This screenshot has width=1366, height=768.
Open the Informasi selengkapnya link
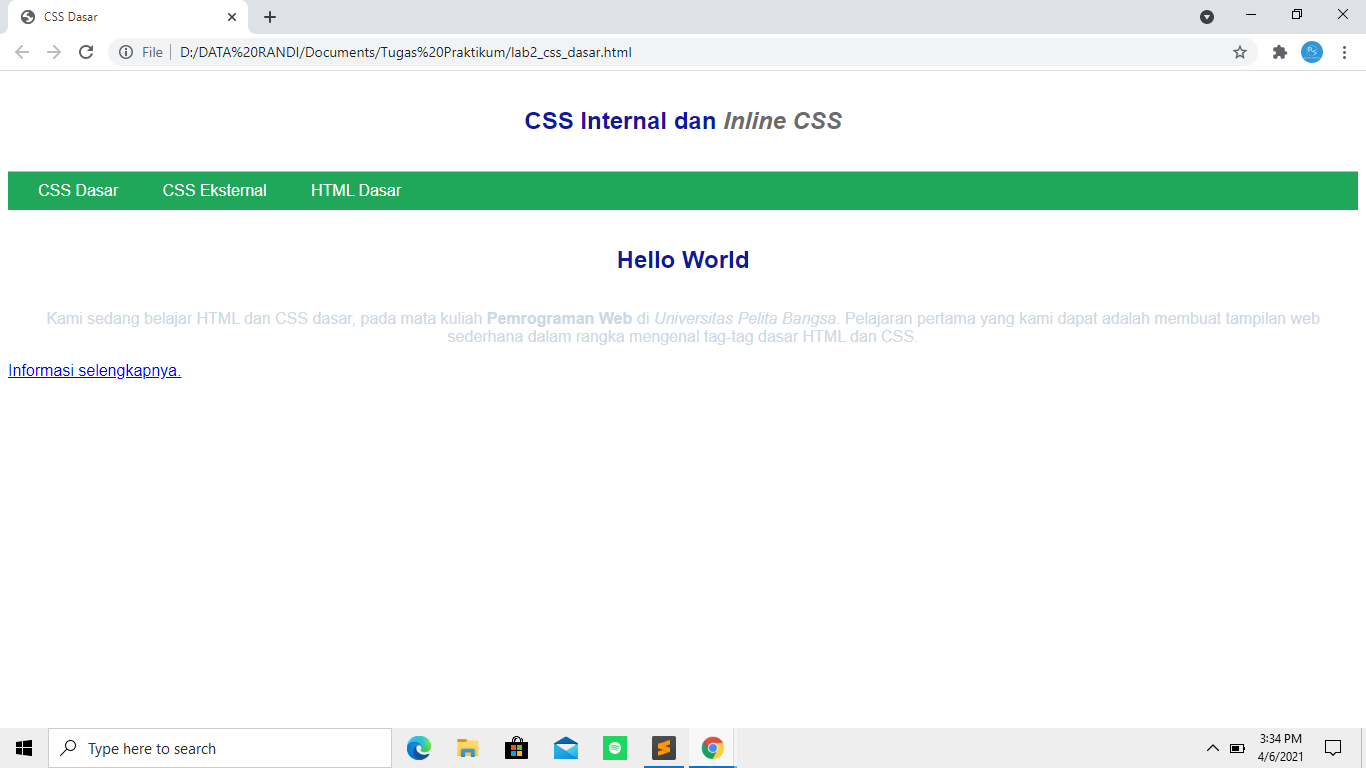point(93,370)
